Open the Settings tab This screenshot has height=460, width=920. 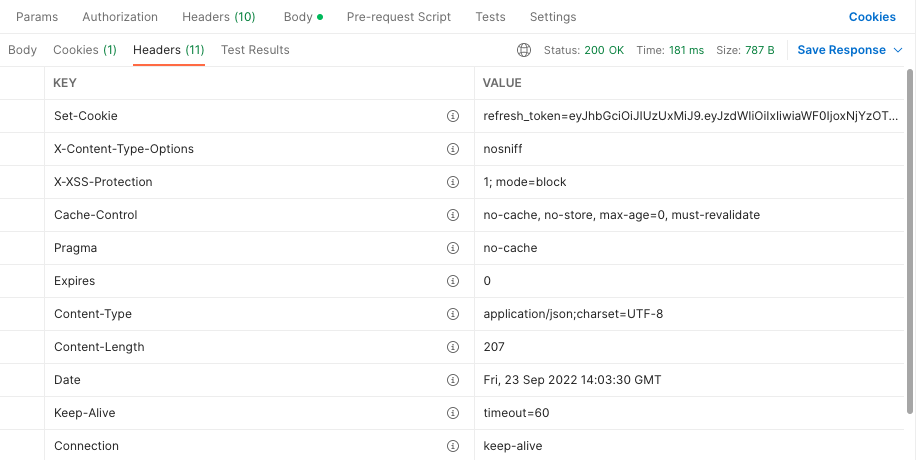[x=553, y=17]
